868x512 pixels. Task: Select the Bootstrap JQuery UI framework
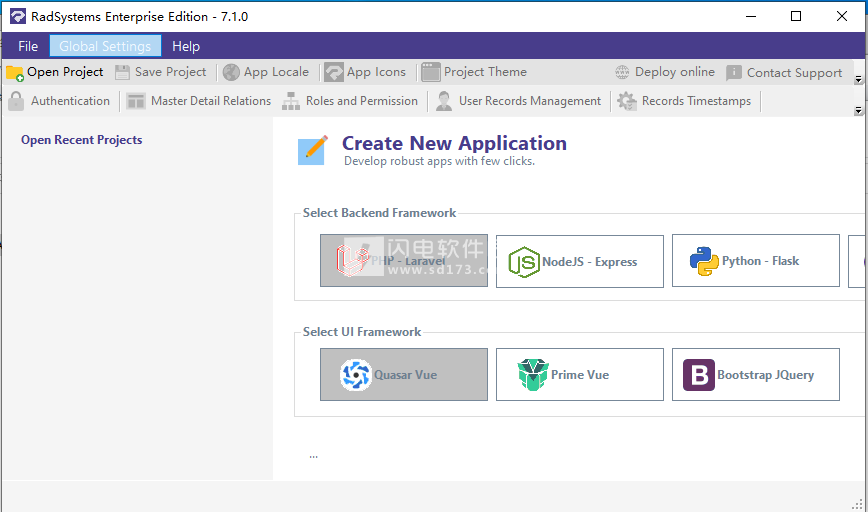point(756,374)
